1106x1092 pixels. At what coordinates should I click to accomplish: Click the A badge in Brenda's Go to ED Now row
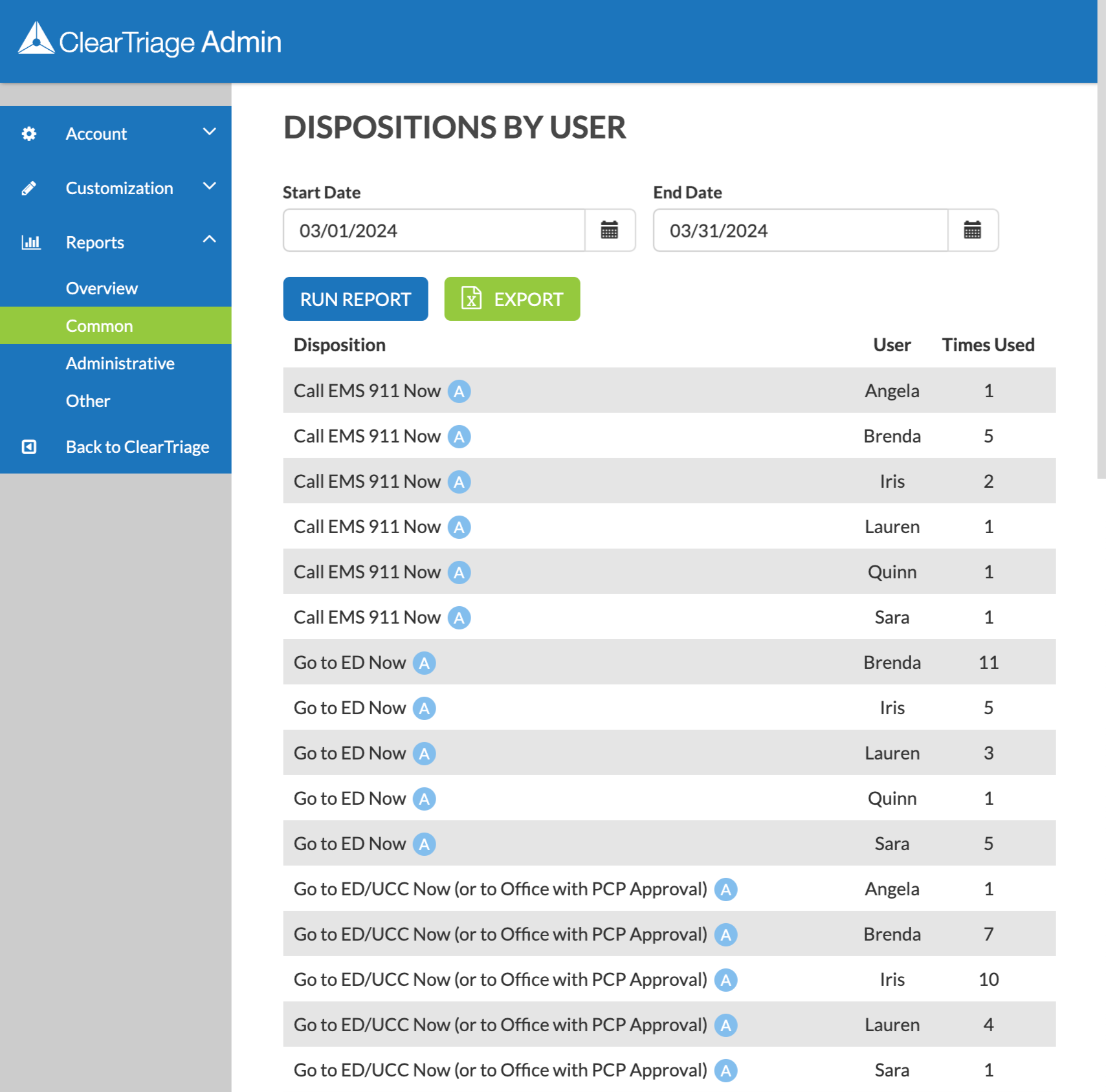[425, 663]
